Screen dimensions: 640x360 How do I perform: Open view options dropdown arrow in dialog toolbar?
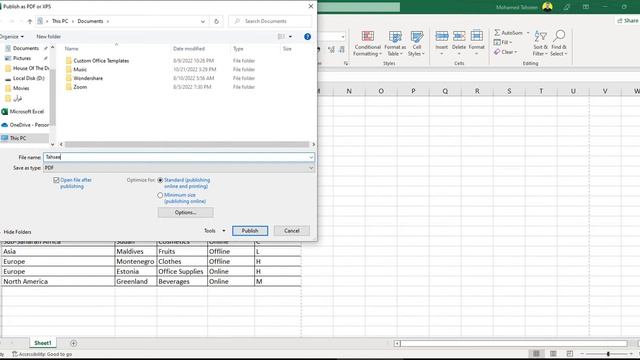pos(290,37)
